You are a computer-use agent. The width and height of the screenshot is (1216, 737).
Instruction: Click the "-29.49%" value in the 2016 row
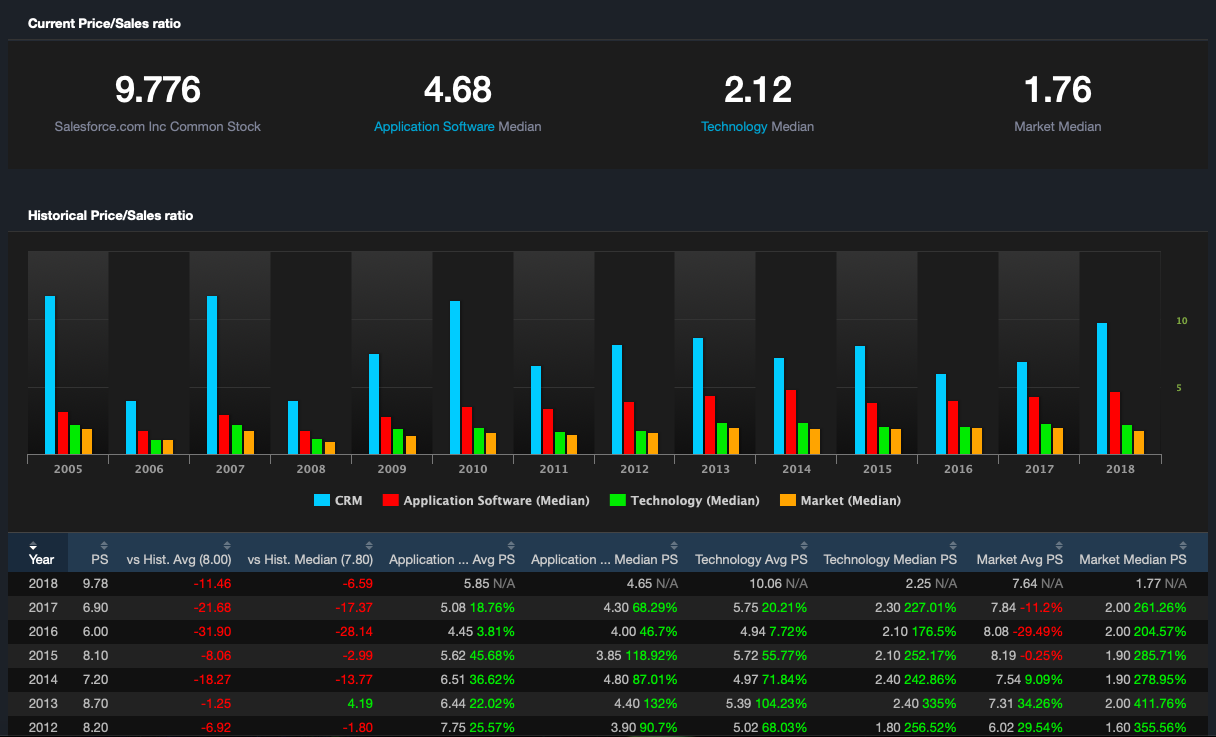tap(1036, 631)
